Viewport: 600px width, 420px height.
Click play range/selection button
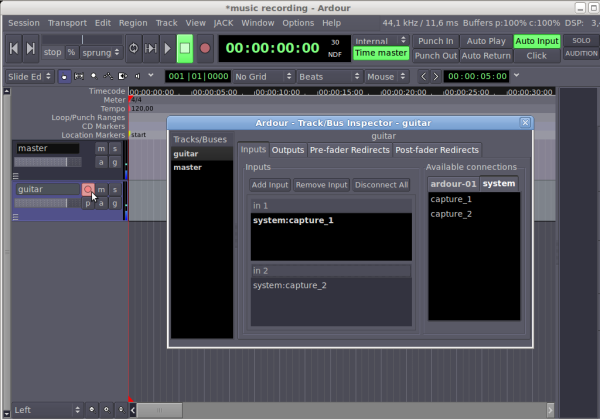point(150,49)
